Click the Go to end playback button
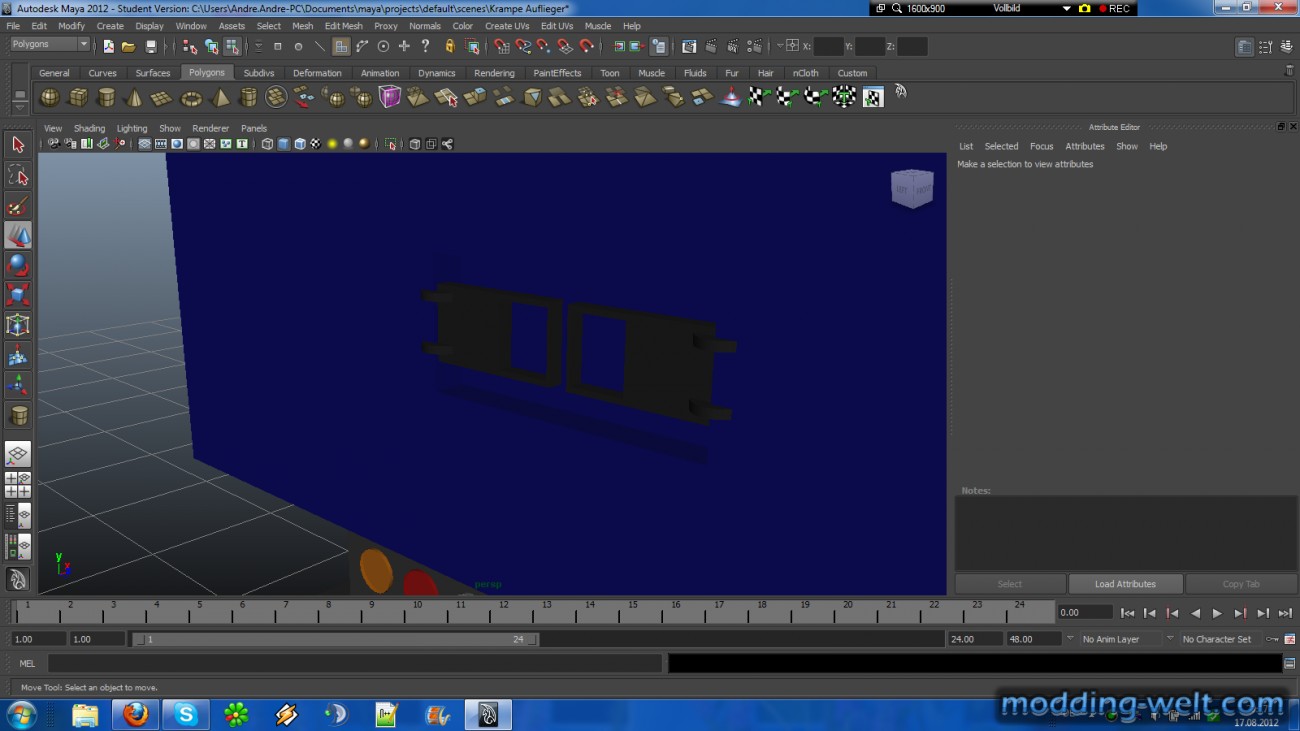 tap(1285, 613)
